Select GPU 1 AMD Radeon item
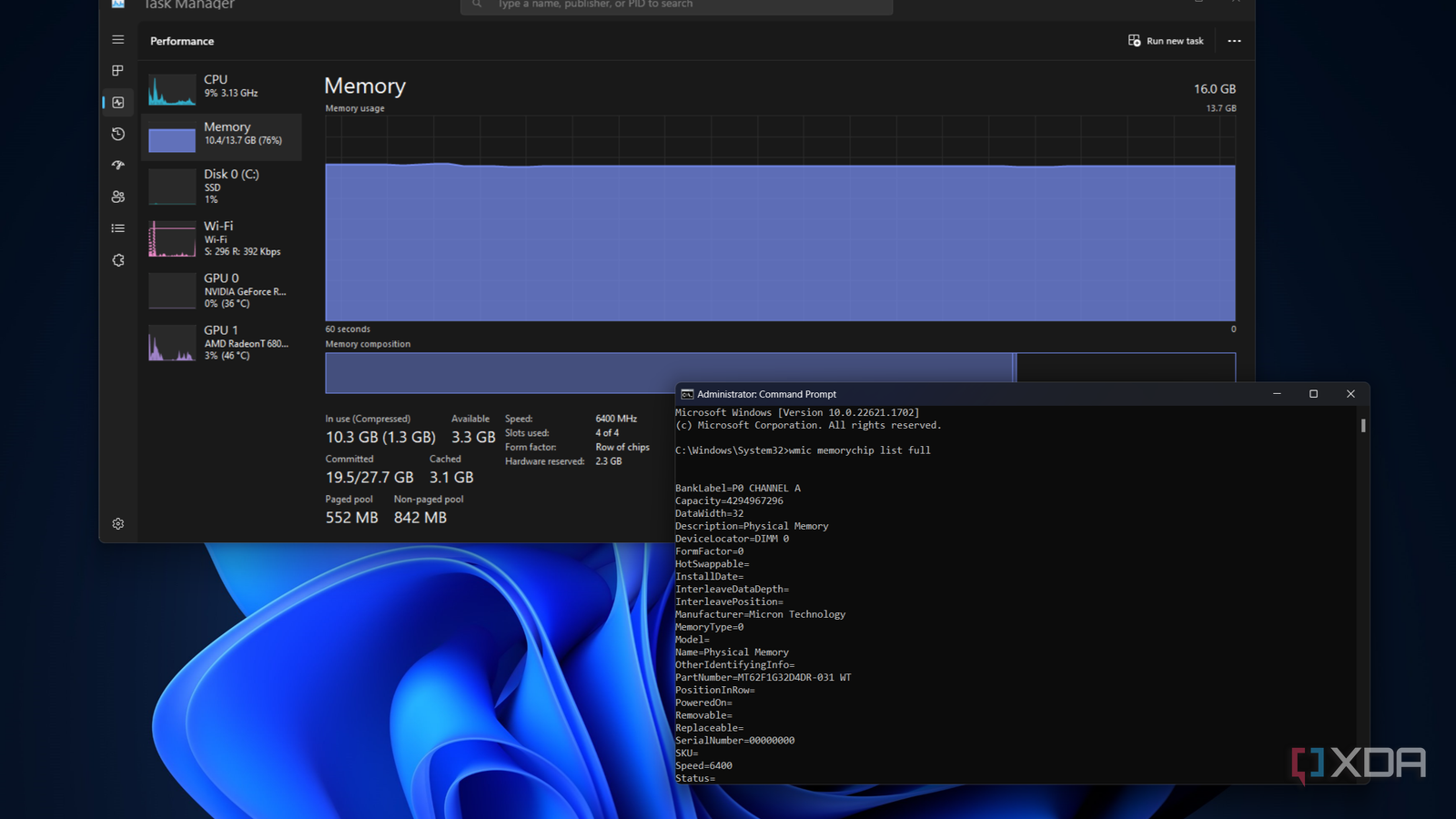Viewport: 1456px width, 819px height. [x=221, y=342]
